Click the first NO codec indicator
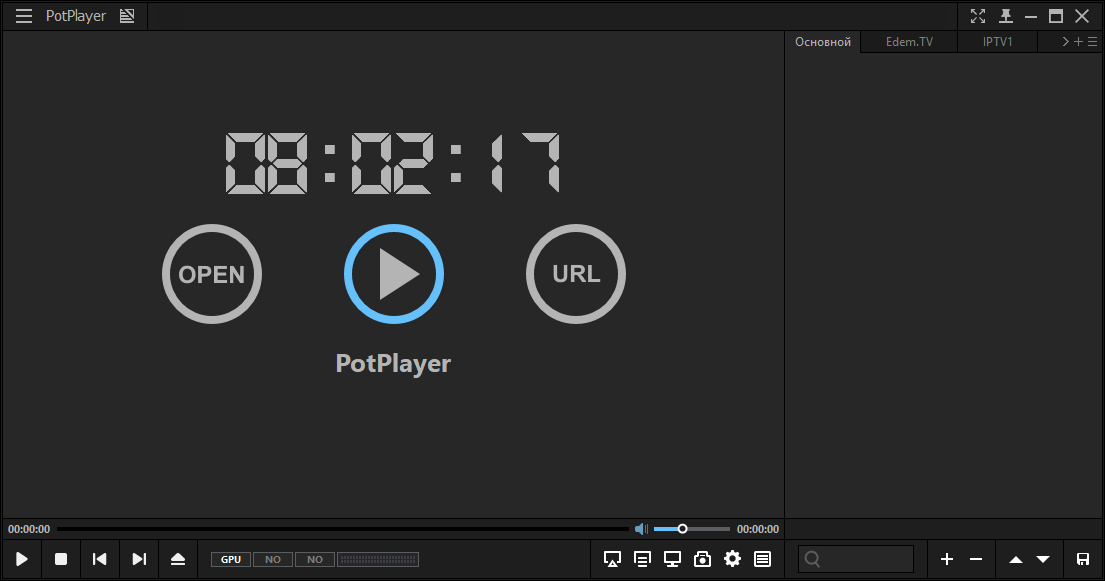 tap(273, 559)
